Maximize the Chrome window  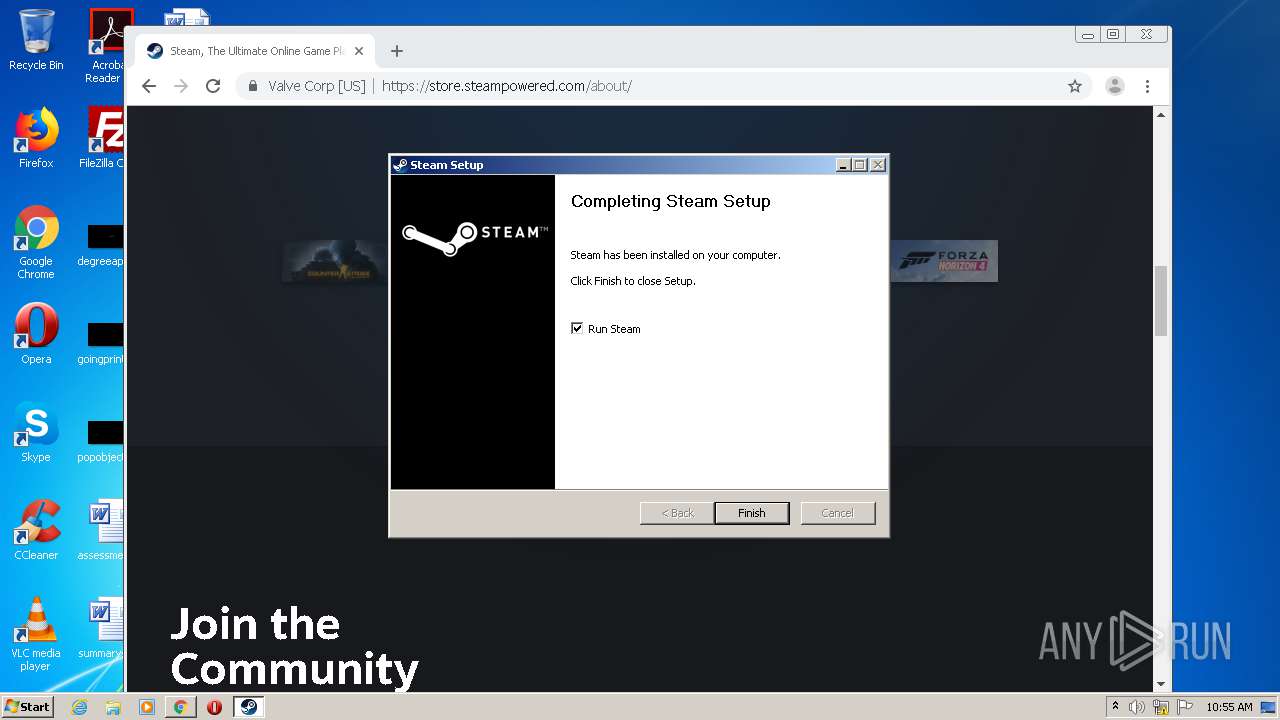point(1113,34)
